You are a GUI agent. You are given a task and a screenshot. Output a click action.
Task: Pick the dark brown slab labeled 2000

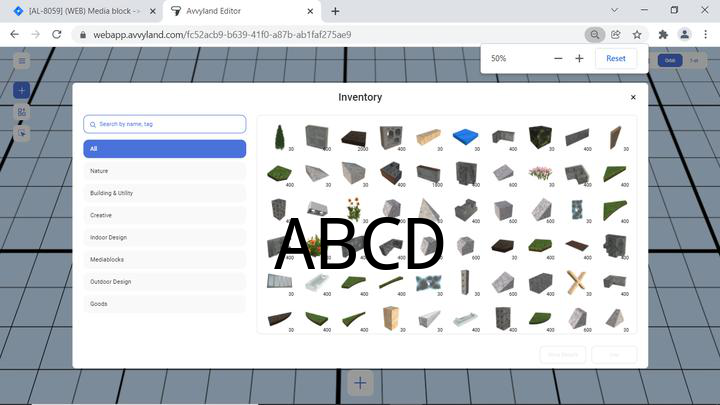click(x=354, y=137)
